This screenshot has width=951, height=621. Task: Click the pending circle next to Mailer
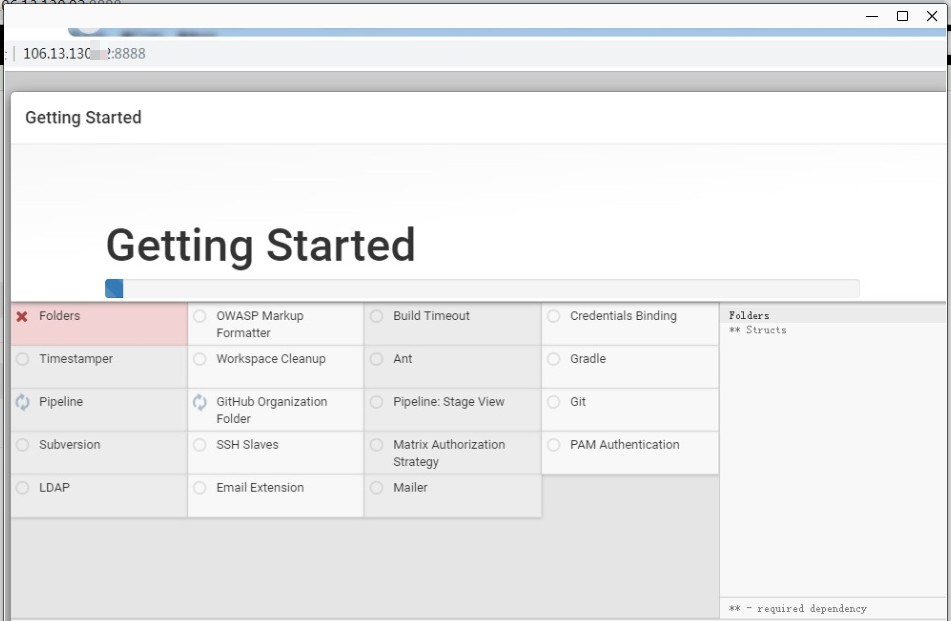(x=377, y=488)
